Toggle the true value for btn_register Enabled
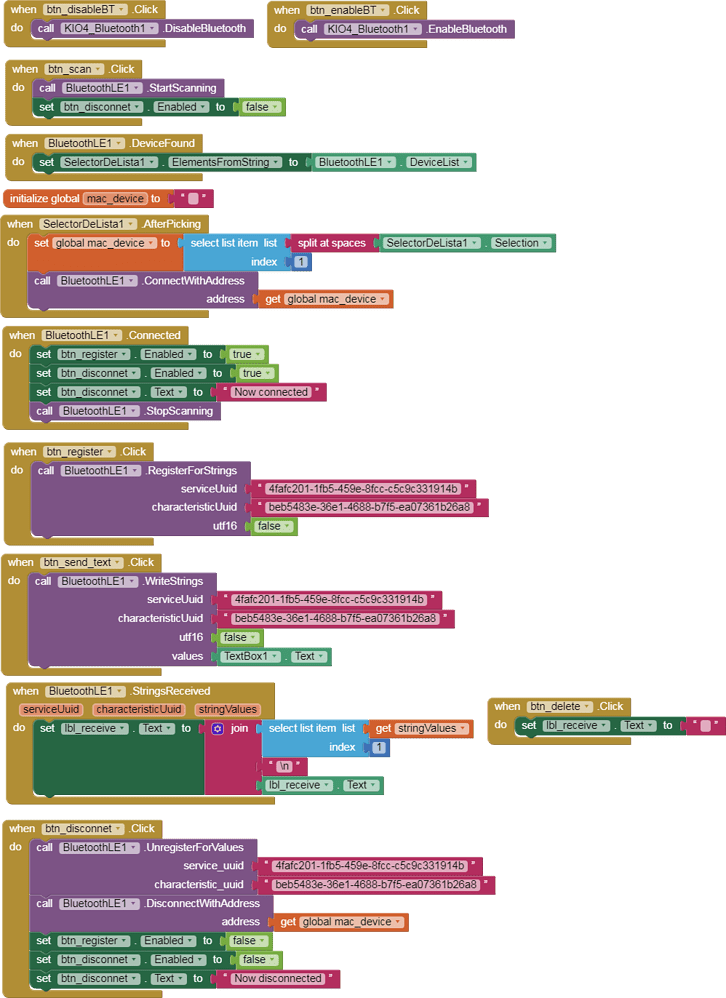This screenshot has height=998, width=726. pos(247,354)
